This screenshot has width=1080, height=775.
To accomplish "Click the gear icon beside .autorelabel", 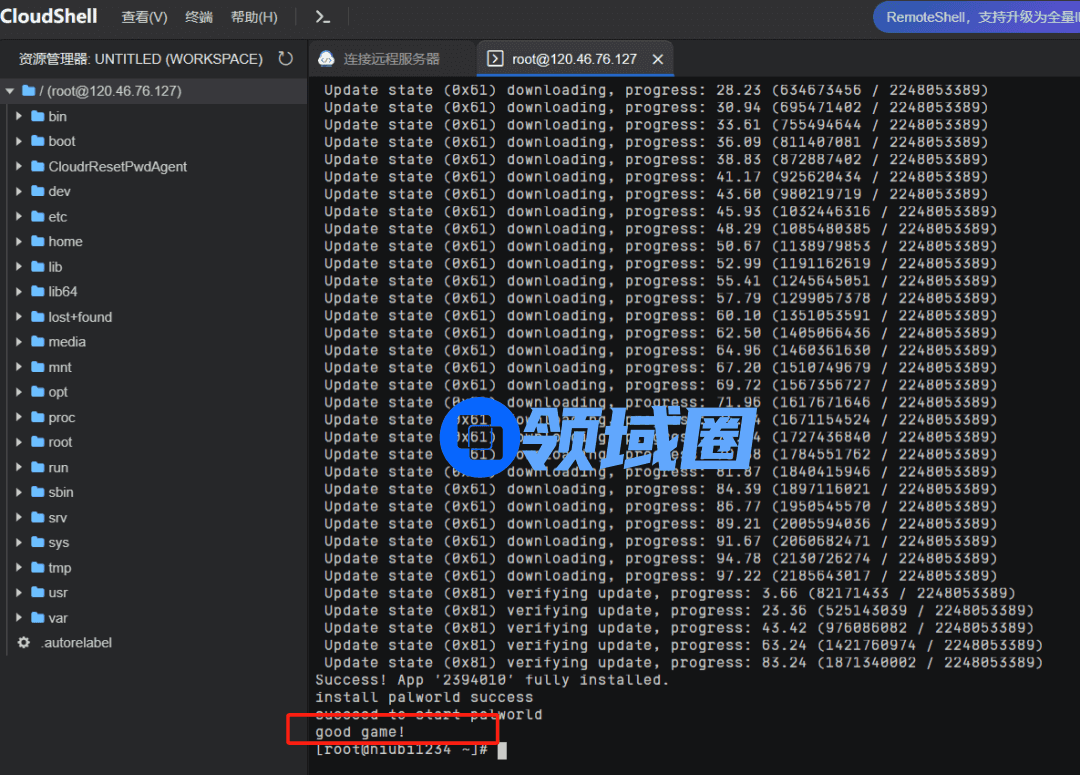I will click(24, 643).
